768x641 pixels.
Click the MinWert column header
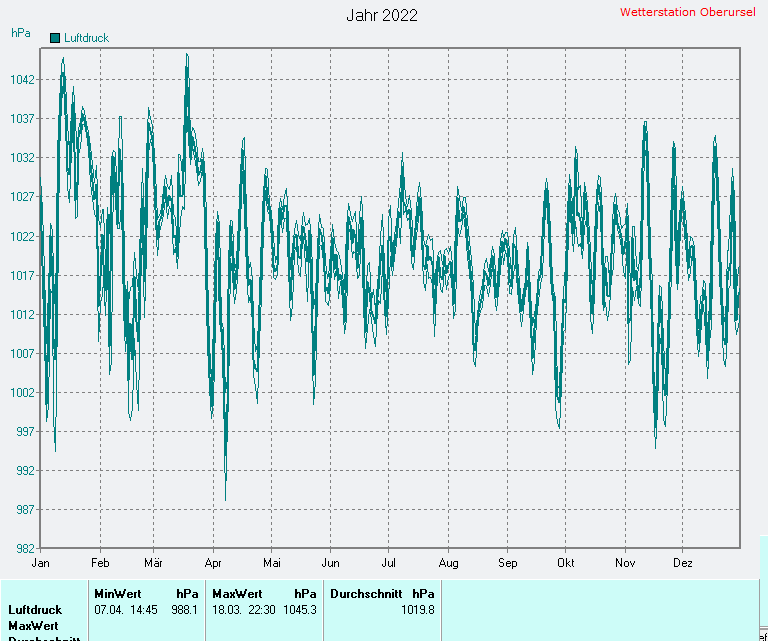coord(118,594)
